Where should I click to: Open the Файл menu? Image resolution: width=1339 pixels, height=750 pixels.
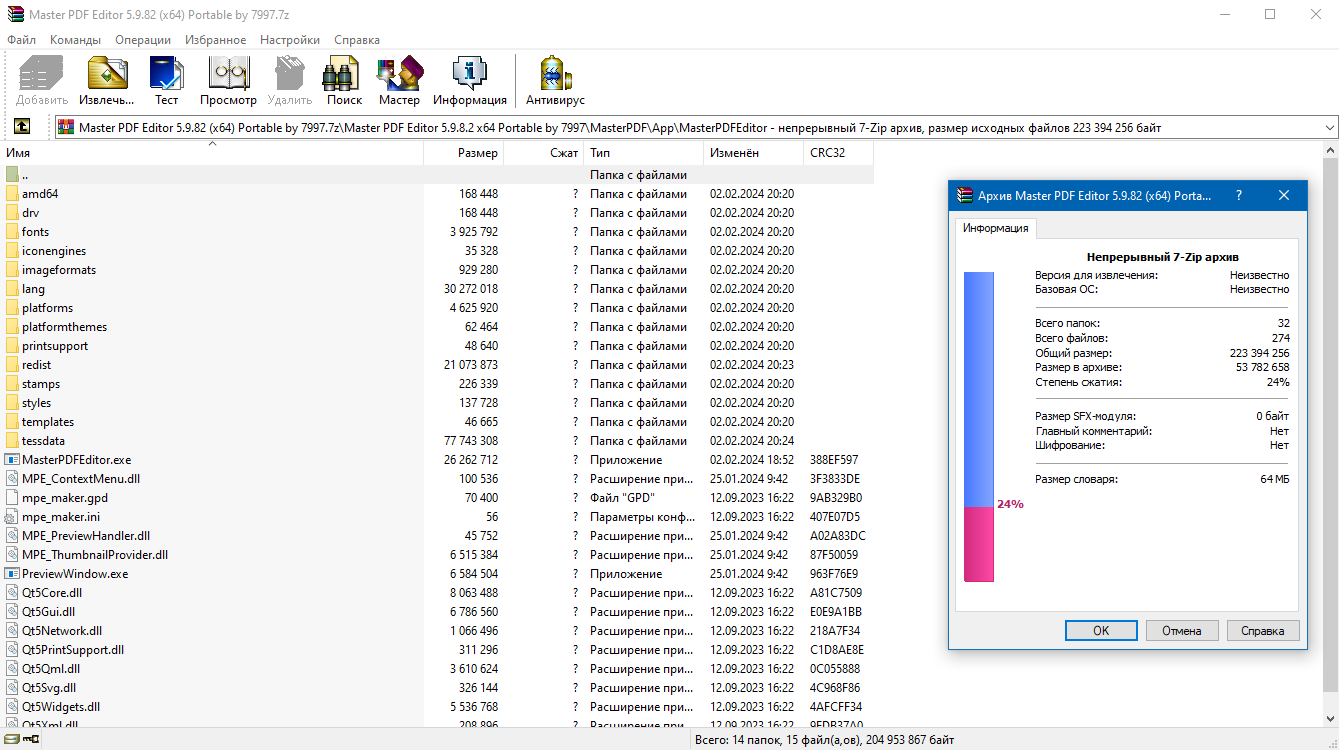coord(21,40)
